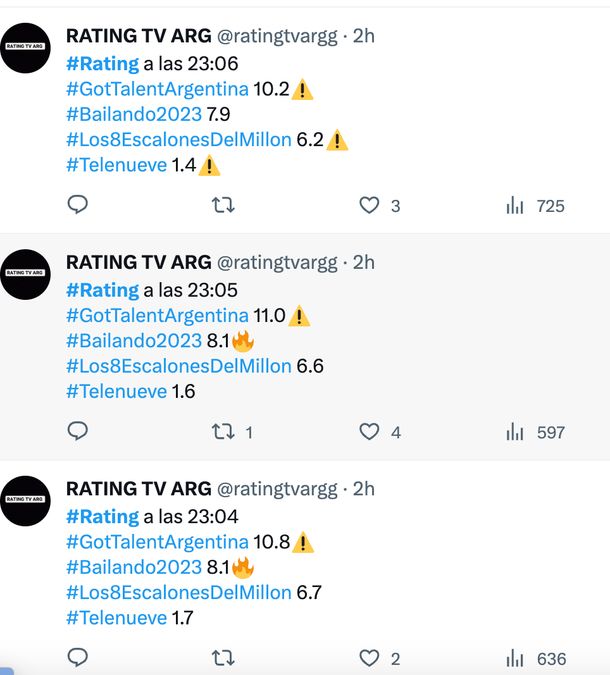Open the #Bailando2023 hashtag in the 23:05 tweet
The image size is (610, 675).
pyautogui.click(x=134, y=341)
